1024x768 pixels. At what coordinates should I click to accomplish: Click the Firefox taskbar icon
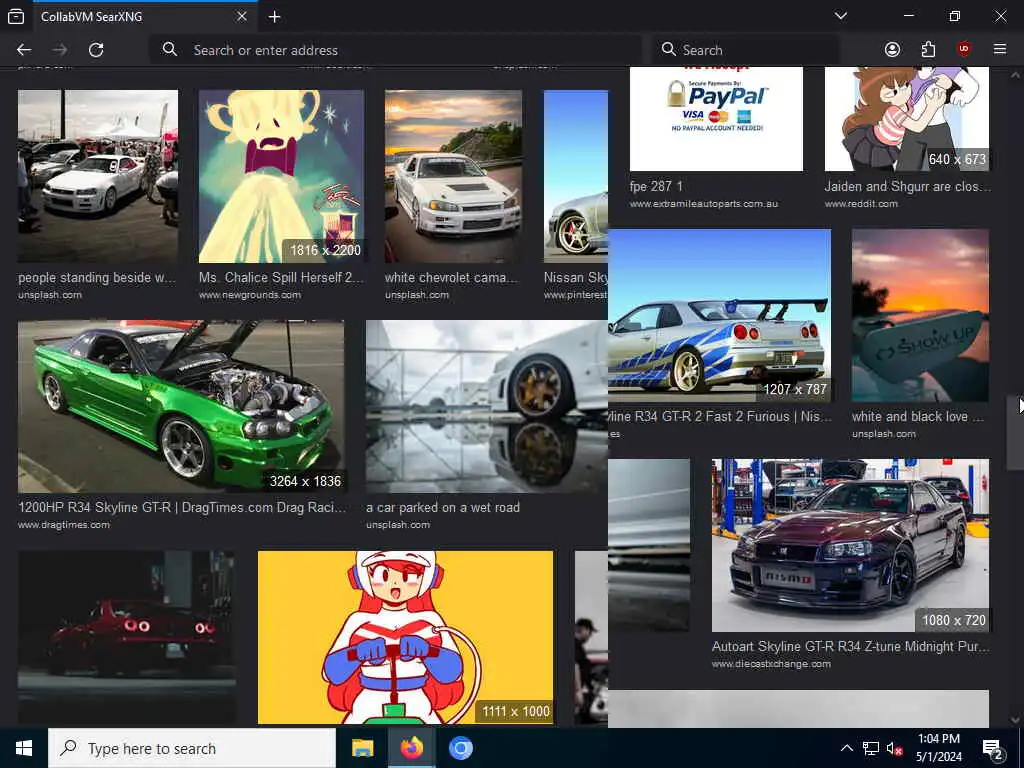[411, 748]
